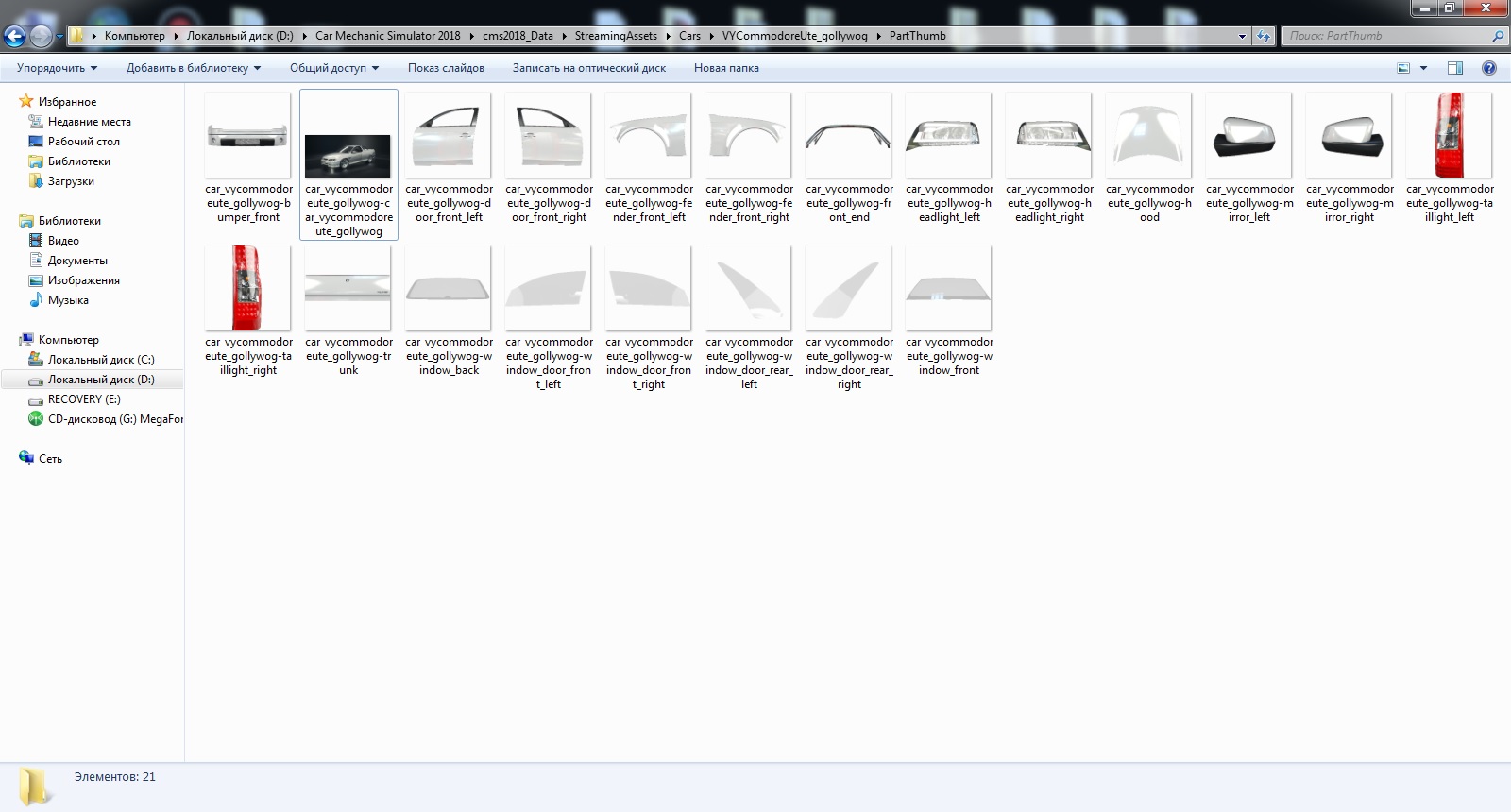Open the Общий доступ menu
Screen dimensions: 1511x812
click(x=333, y=68)
